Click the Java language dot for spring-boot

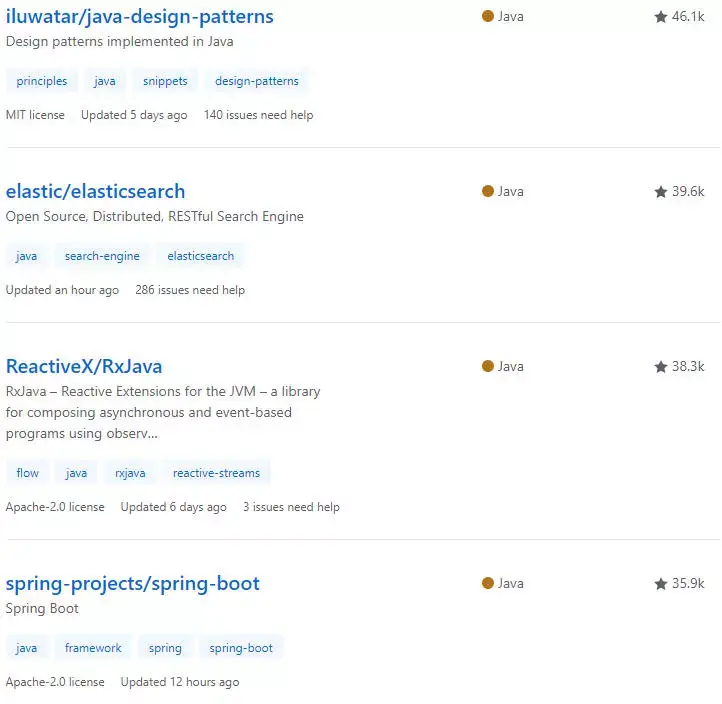pos(488,583)
